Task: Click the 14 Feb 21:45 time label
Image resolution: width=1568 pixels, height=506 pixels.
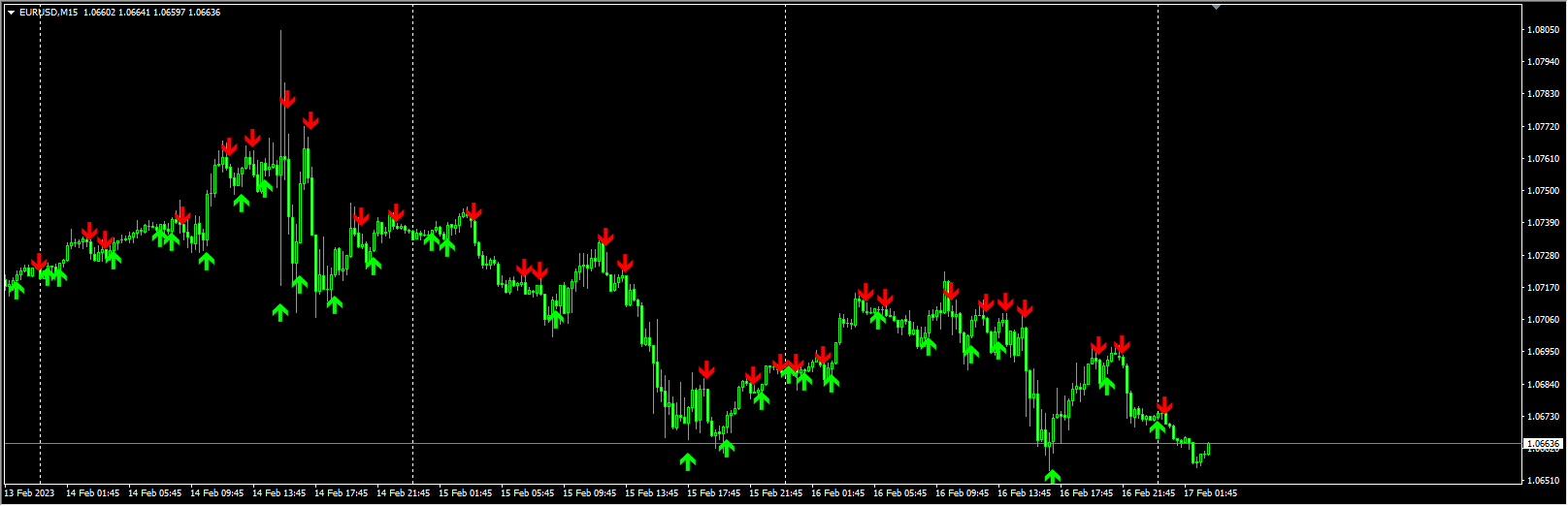Action: coord(404,493)
